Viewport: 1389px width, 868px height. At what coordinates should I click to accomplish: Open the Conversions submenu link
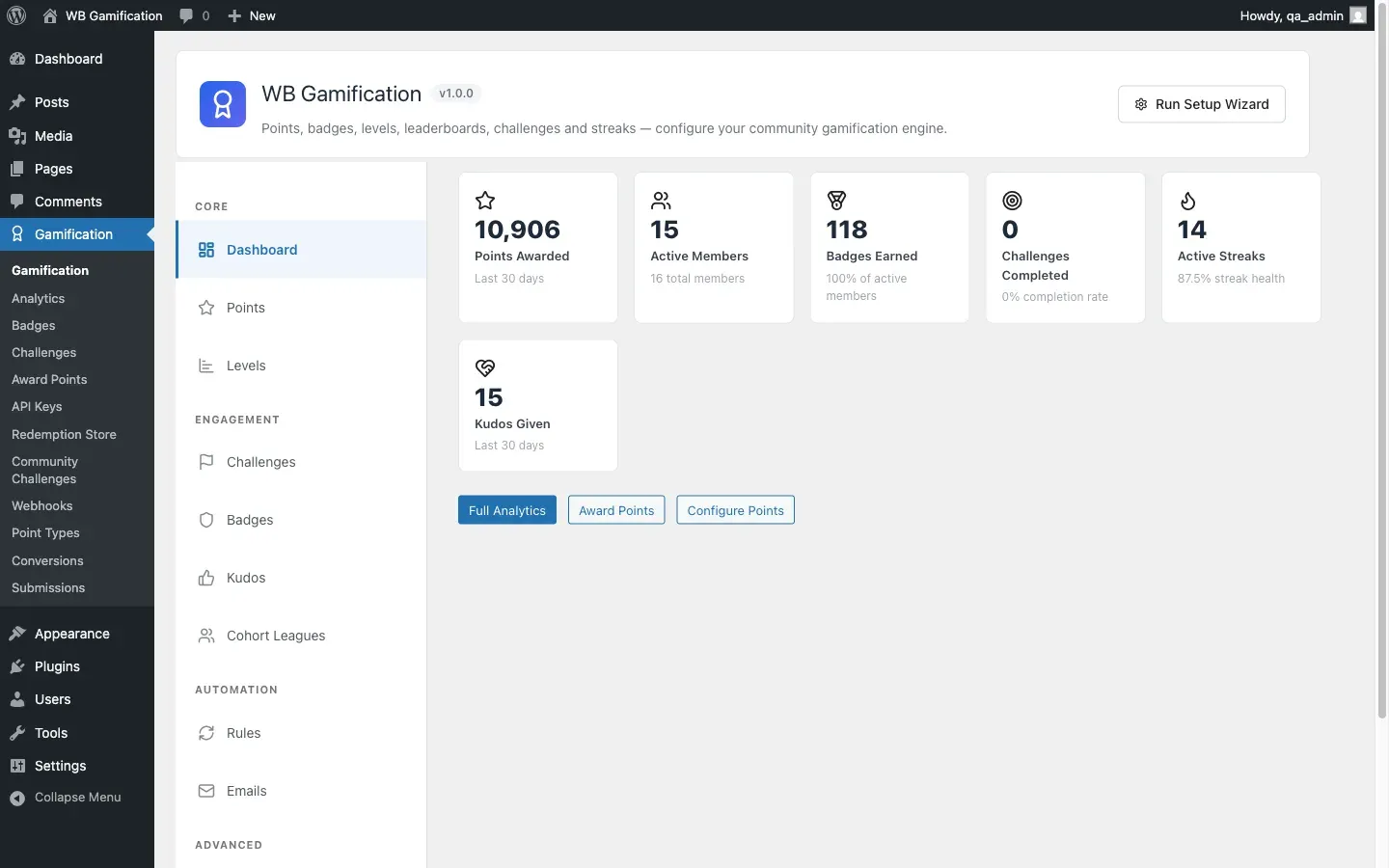pos(47,561)
